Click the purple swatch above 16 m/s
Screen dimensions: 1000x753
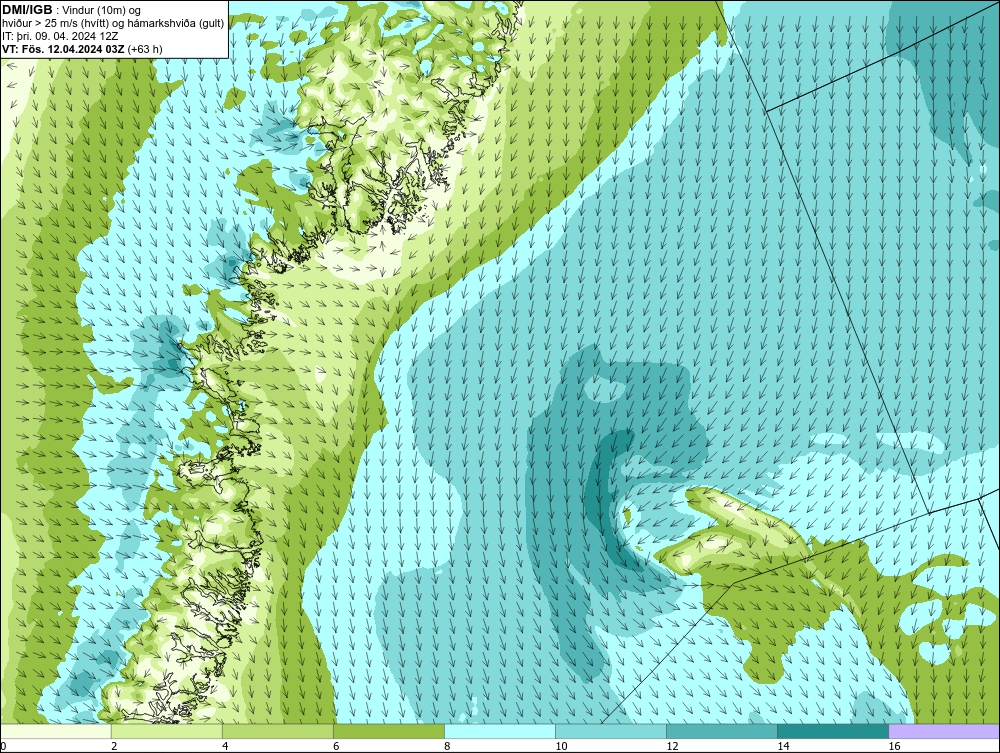[x=944, y=731]
